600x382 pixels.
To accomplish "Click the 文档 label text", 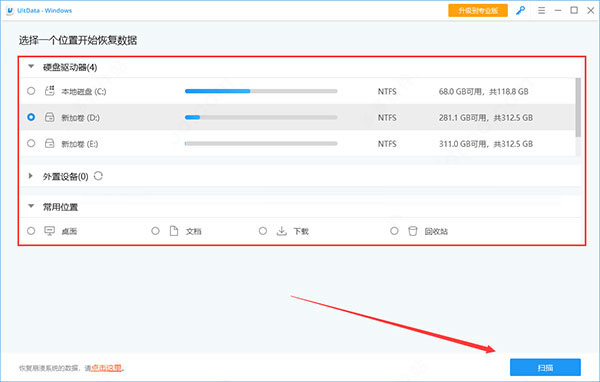I will [194, 231].
